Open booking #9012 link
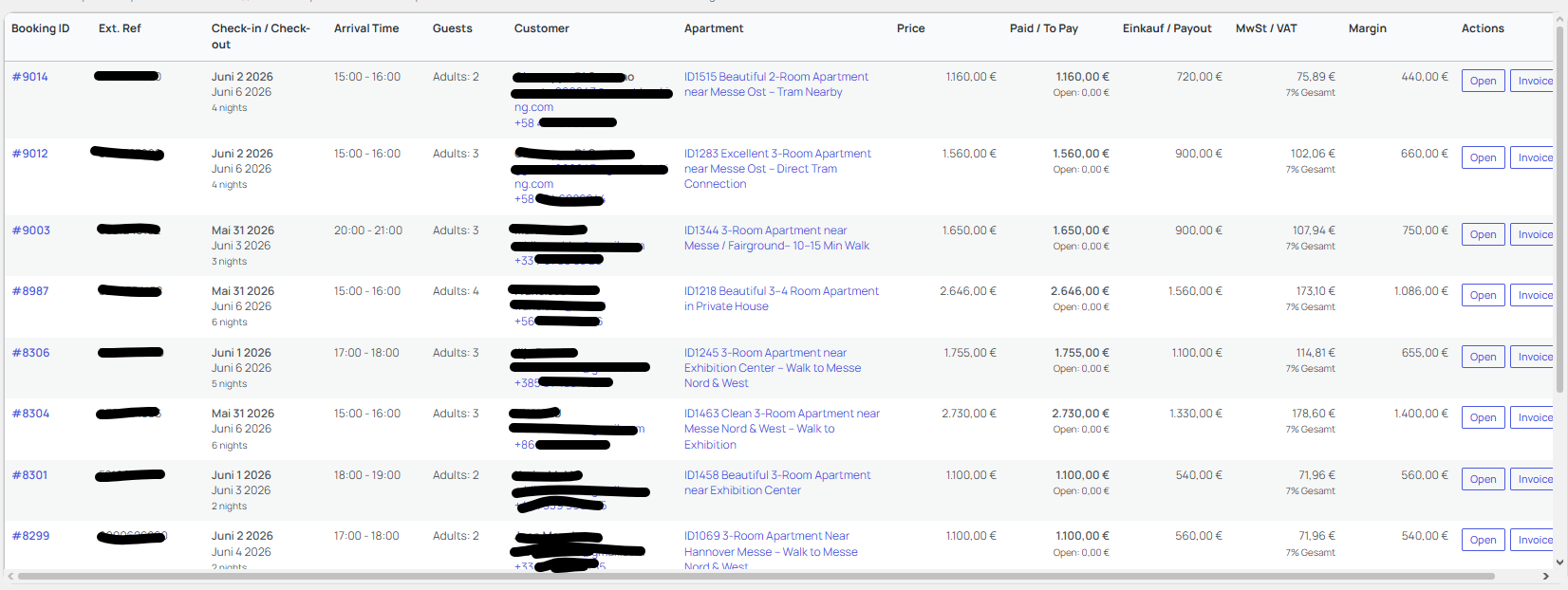1568x590 pixels. click(29, 154)
